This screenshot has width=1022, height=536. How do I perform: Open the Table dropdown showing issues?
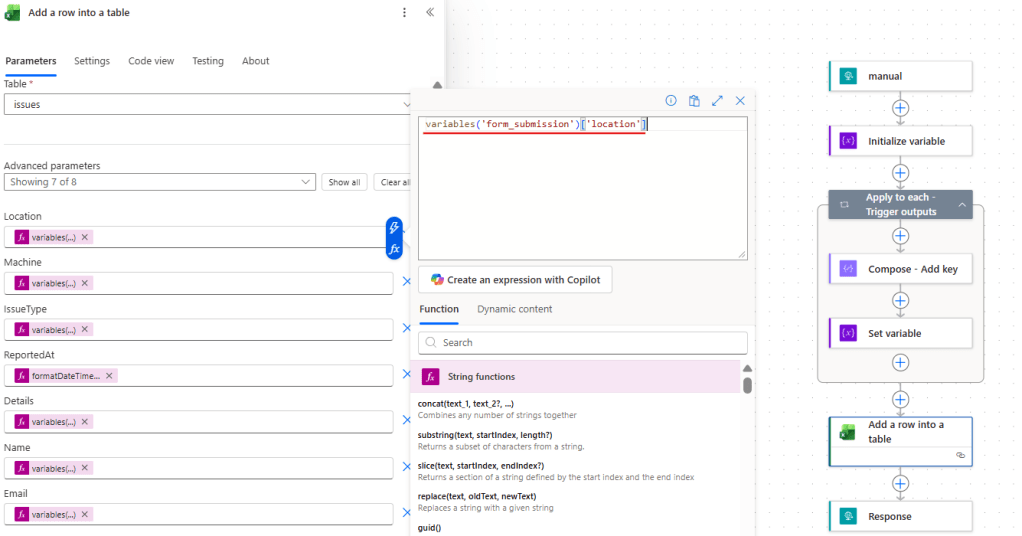pos(207,104)
